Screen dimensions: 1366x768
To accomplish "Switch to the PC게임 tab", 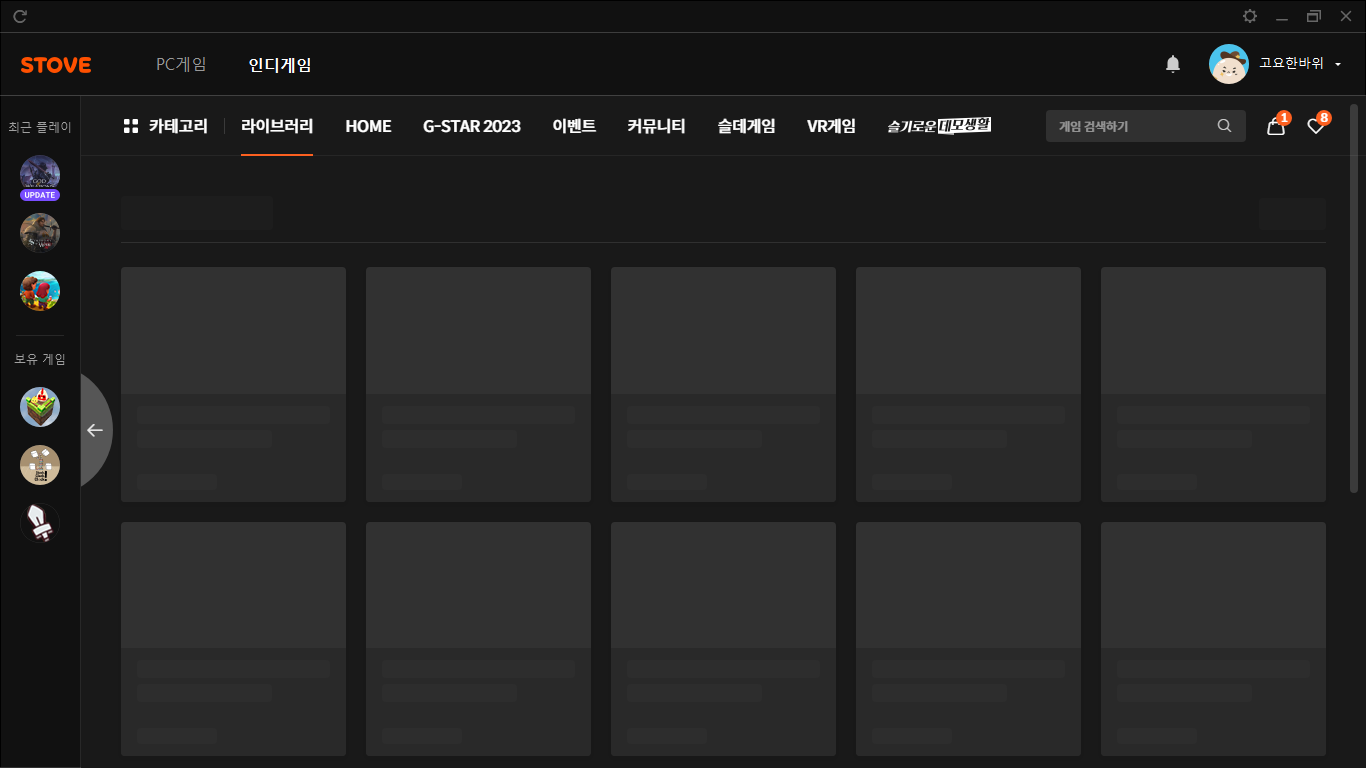I will coord(181,65).
